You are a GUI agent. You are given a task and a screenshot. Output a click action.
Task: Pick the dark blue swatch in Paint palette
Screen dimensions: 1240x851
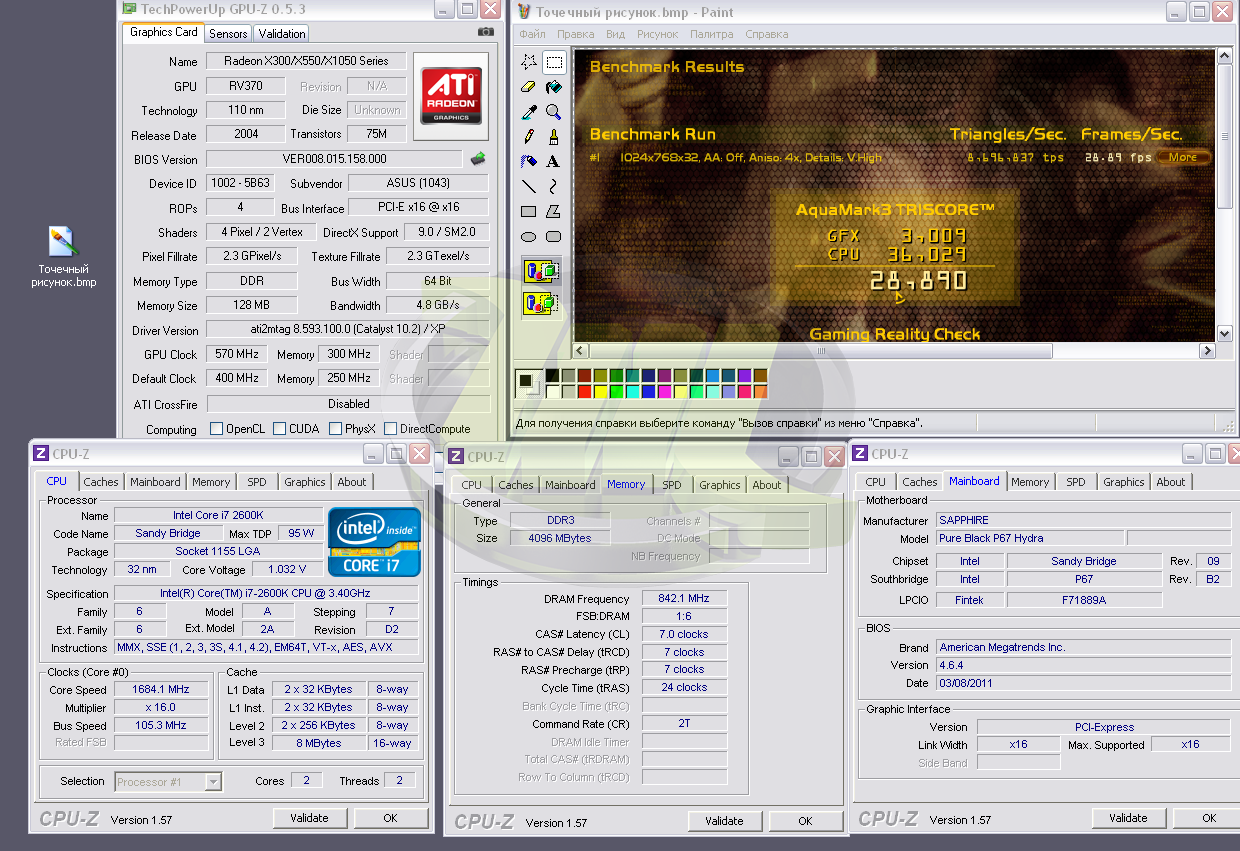tap(649, 376)
